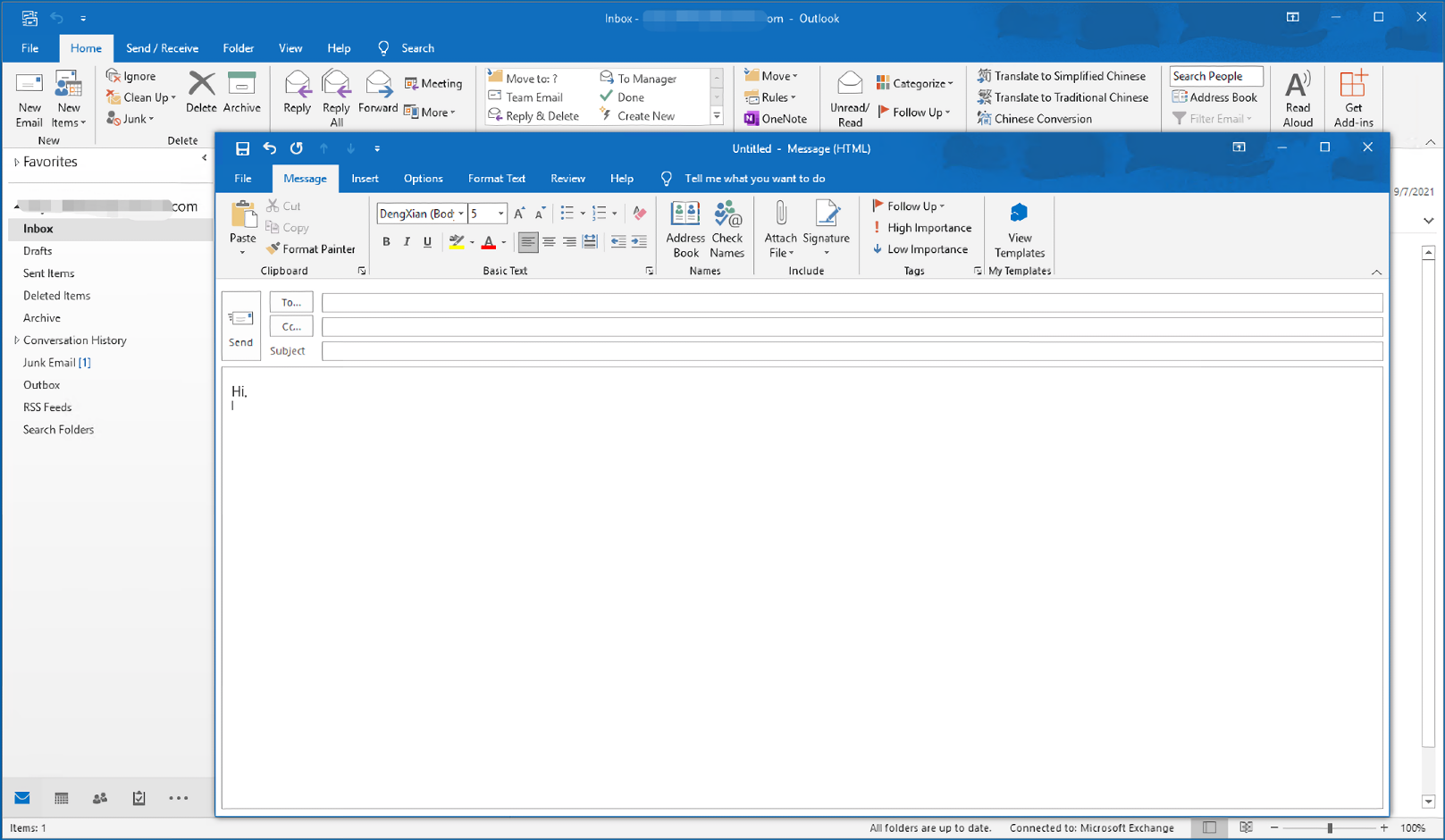Switch to Options tab in message window

point(423,179)
